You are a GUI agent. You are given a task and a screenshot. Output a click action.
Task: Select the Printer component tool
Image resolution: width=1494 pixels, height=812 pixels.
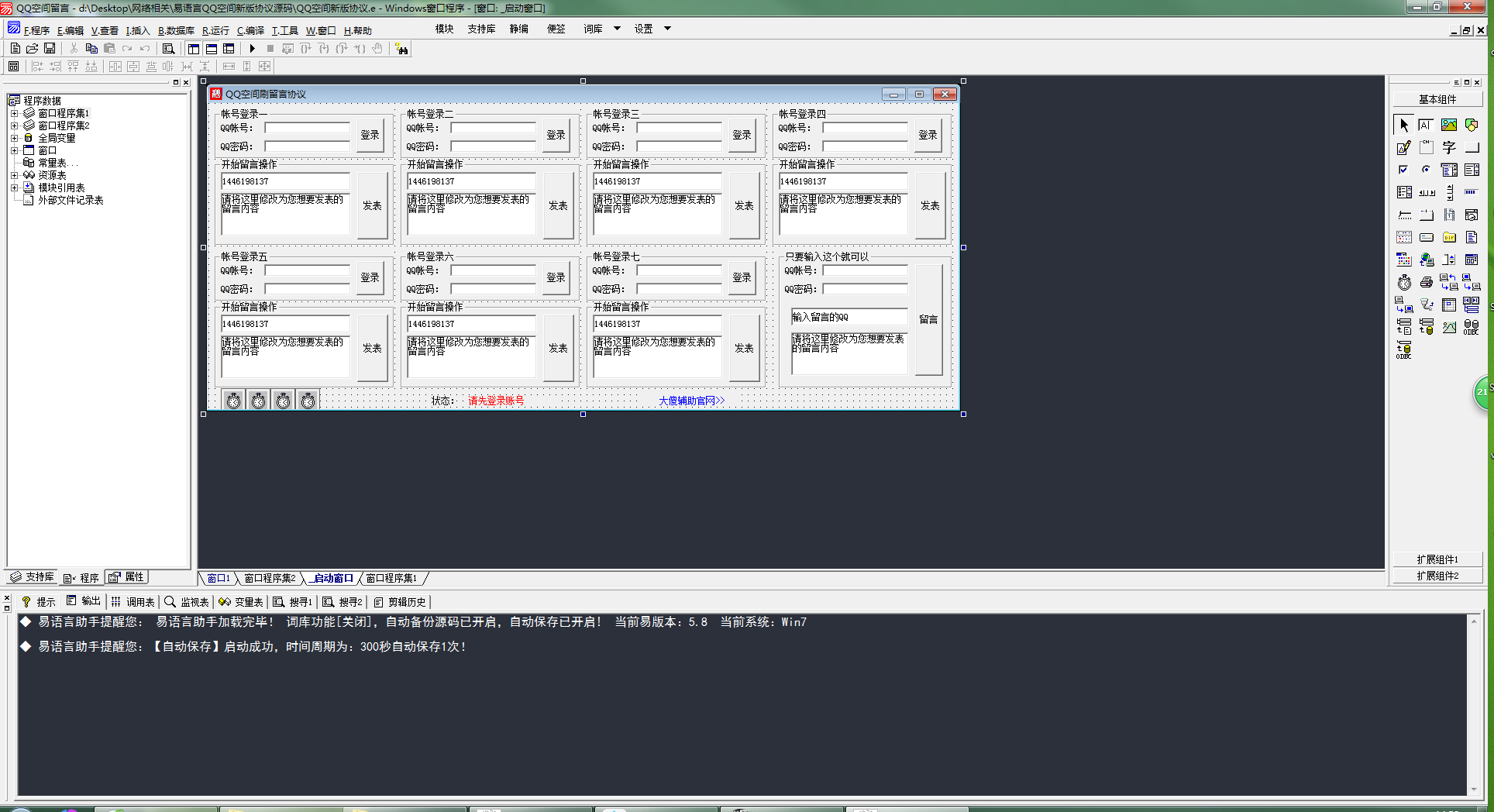point(1427,282)
